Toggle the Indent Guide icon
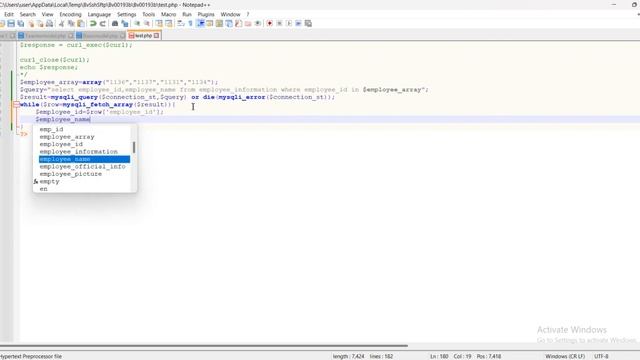This screenshot has height=360, width=640. 200,24
